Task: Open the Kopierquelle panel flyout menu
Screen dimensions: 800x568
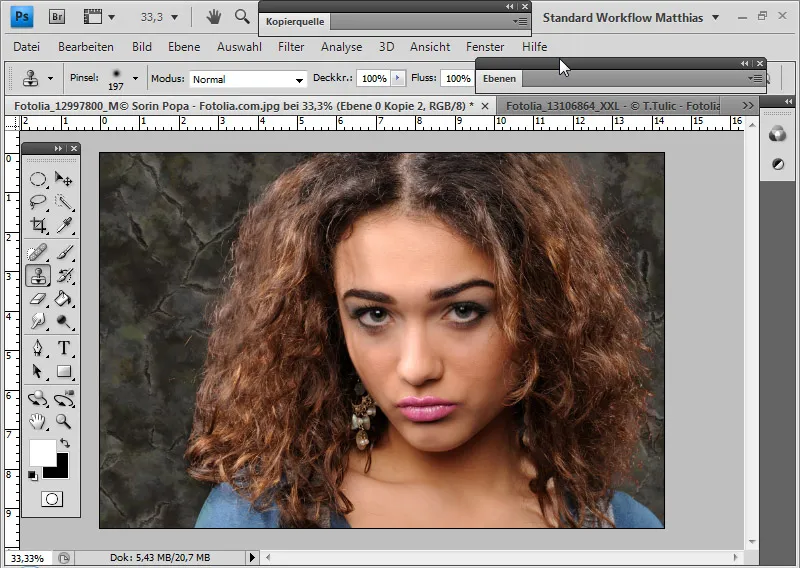Action: 520,21
